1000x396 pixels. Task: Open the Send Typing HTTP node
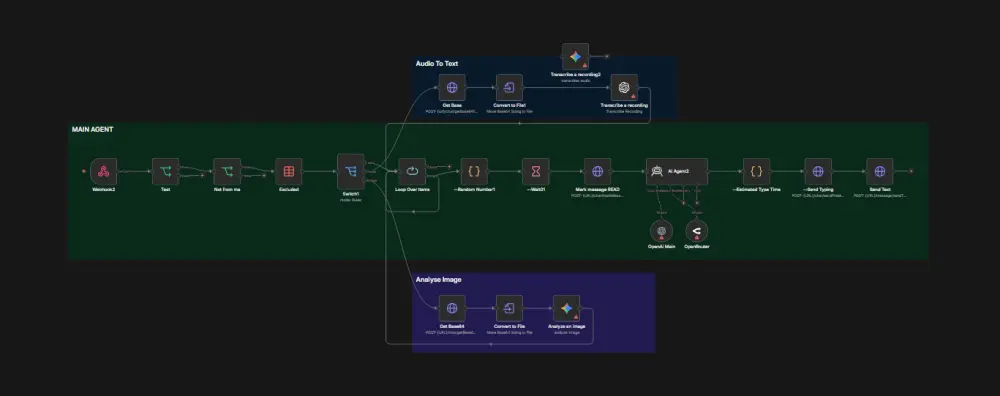pos(818,172)
